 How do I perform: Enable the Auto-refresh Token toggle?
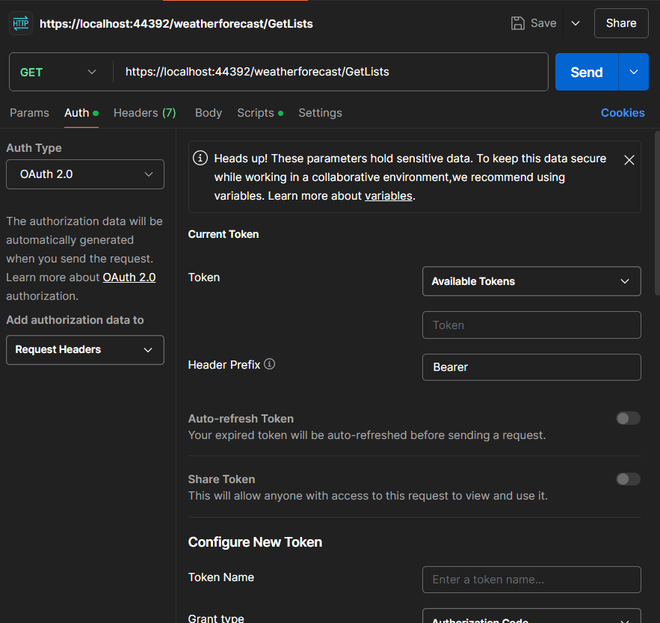click(x=628, y=418)
